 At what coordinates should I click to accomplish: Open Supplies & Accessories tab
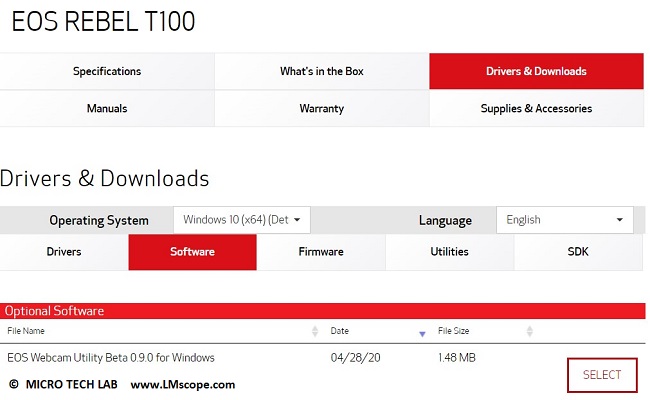coord(536,108)
